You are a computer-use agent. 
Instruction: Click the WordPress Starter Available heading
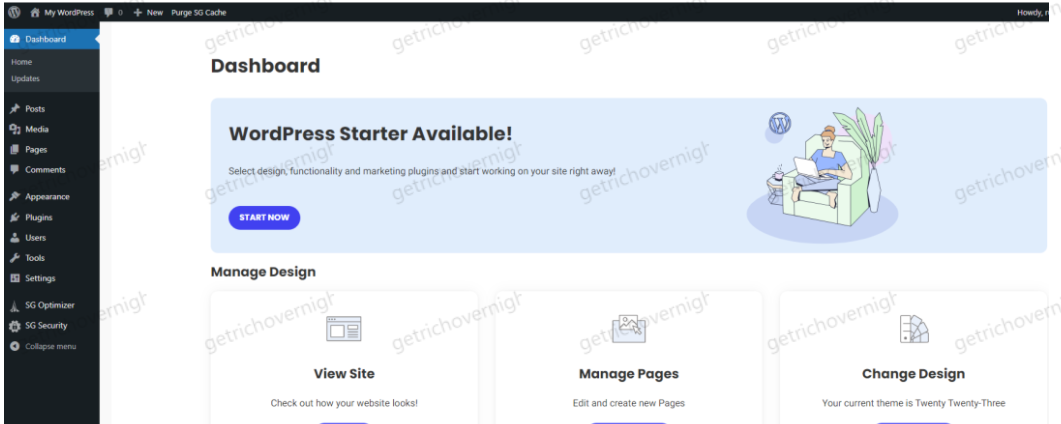click(x=371, y=134)
